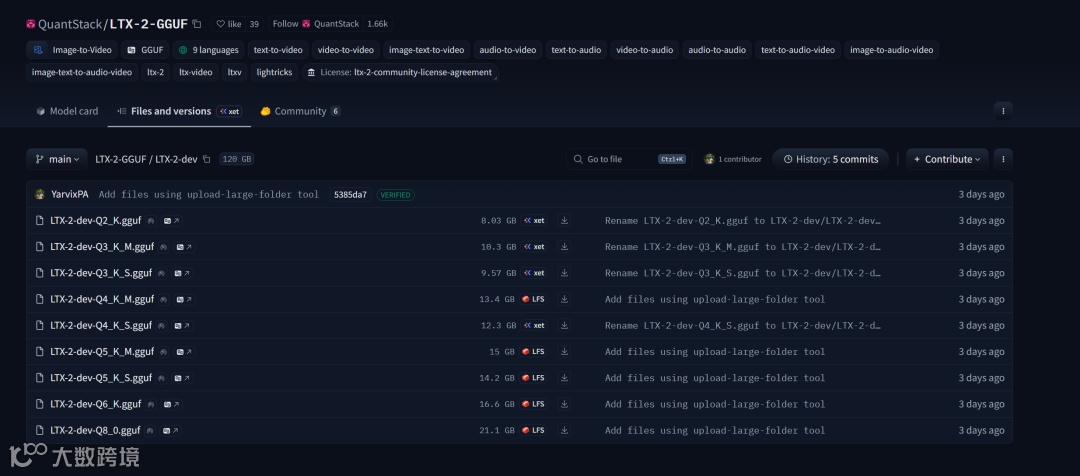Open file LTX-2-dev-Q8_0.gguf
1080x476 pixels.
[x=95, y=430]
